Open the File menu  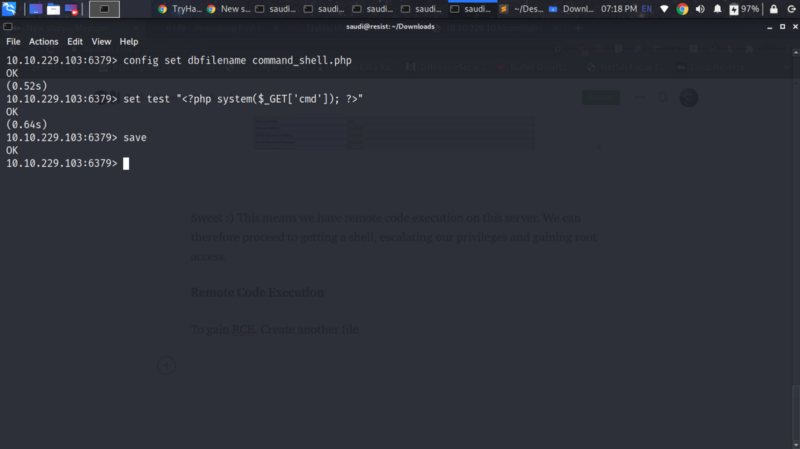(13, 41)
